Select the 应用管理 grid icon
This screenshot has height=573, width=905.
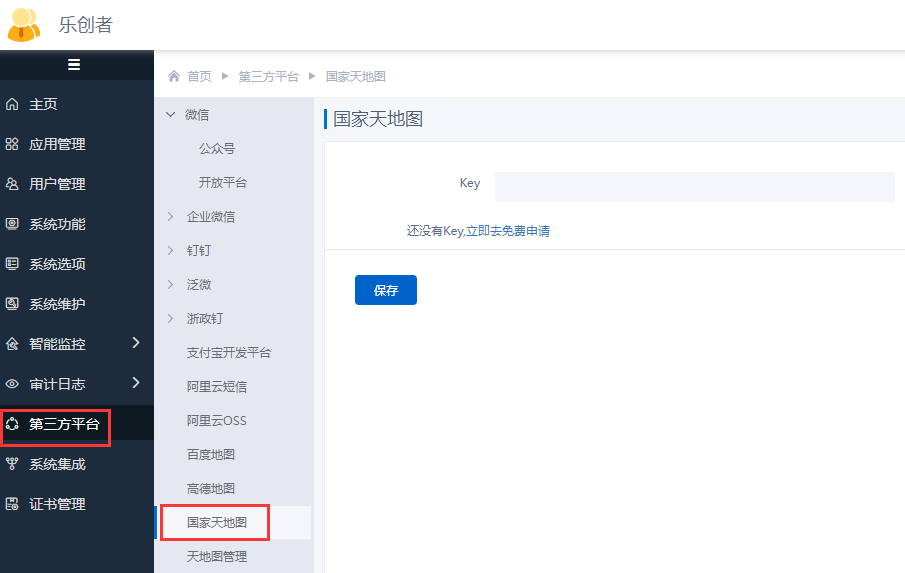coord(12,144)
